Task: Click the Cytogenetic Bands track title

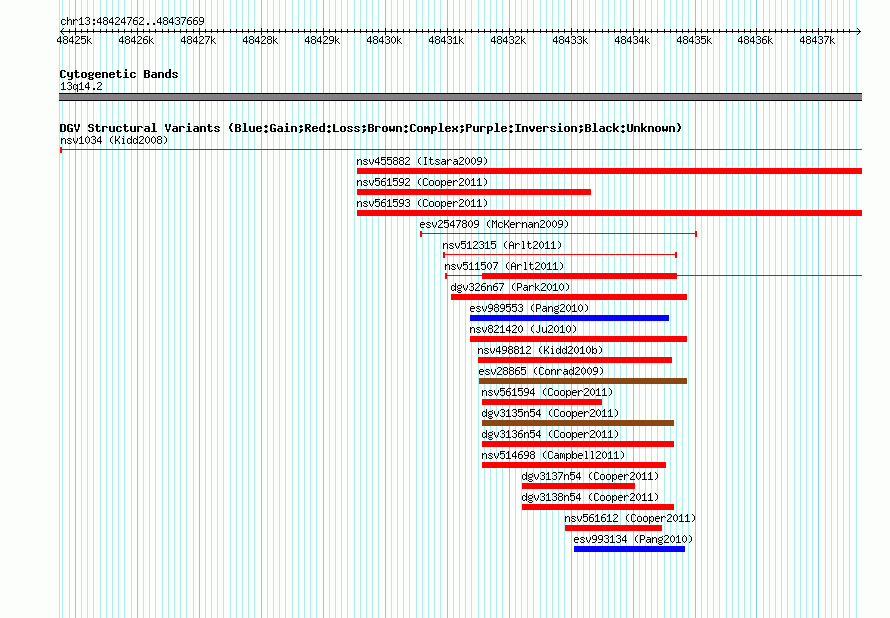Action: [119, 74]
